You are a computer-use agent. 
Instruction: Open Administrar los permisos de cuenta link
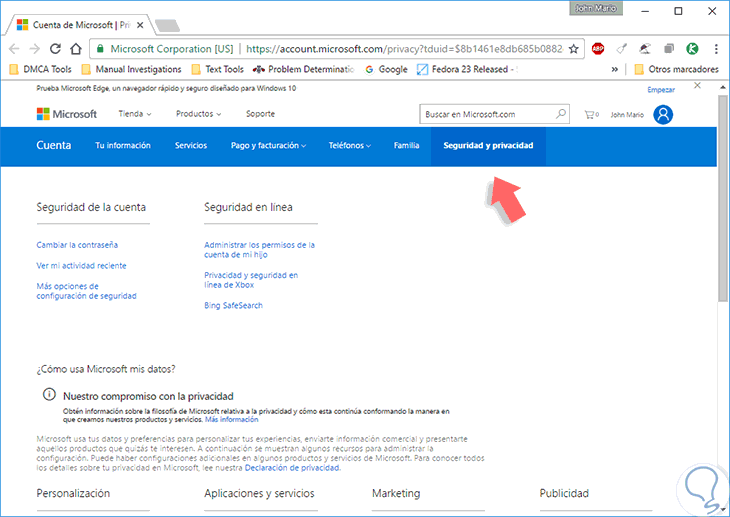(x=259, y=250)
